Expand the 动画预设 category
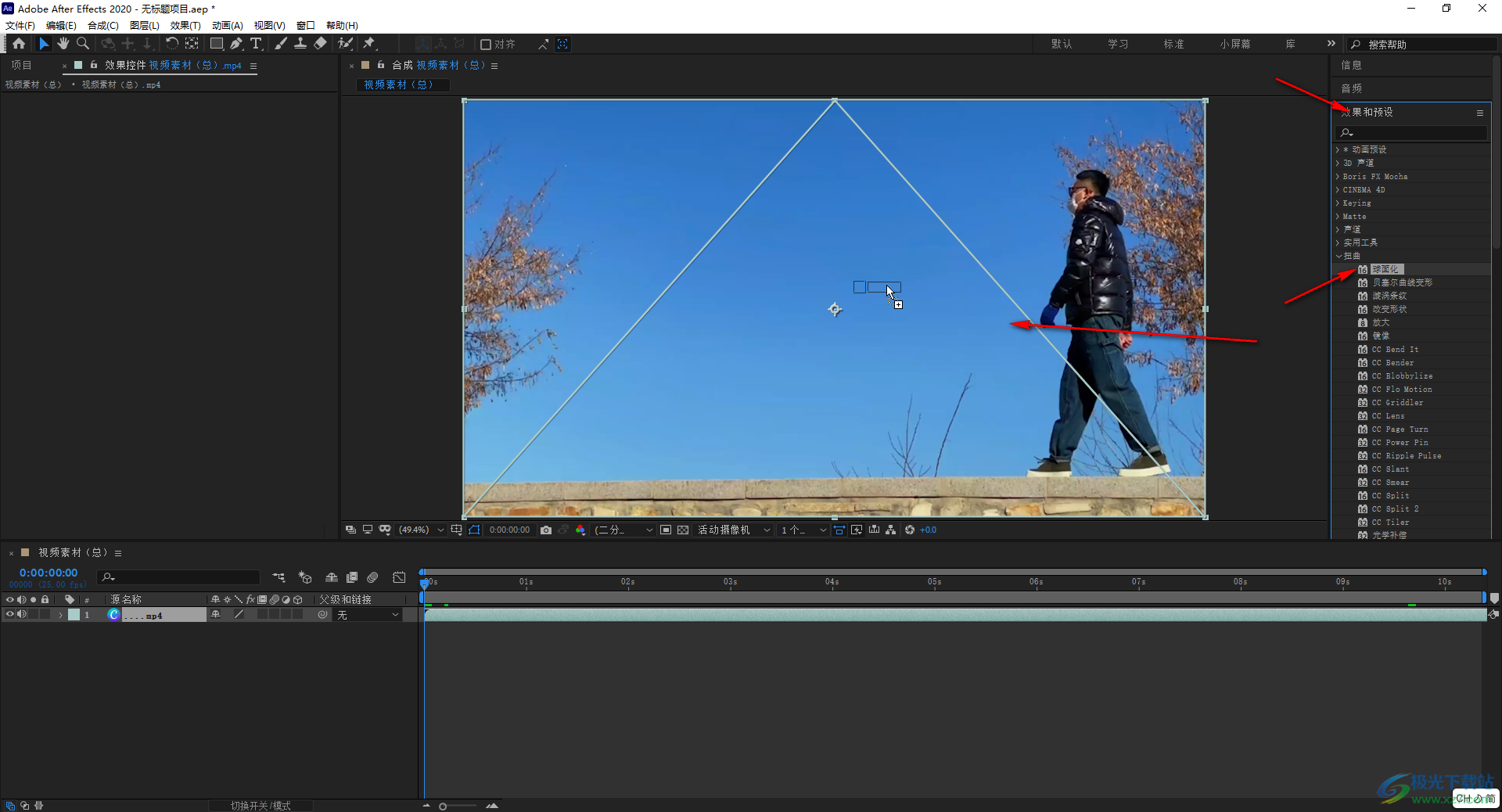The width and height of the screenshot is (1502, 812). click(1338, 149)
